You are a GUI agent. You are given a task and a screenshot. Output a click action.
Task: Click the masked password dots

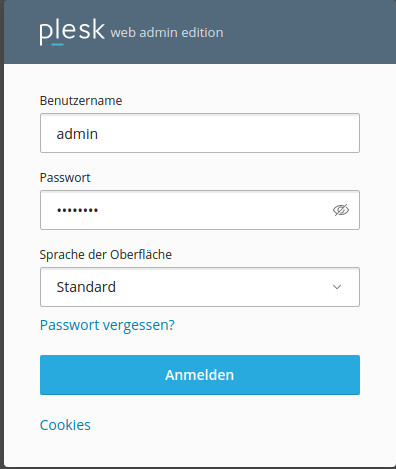(77, 210)
